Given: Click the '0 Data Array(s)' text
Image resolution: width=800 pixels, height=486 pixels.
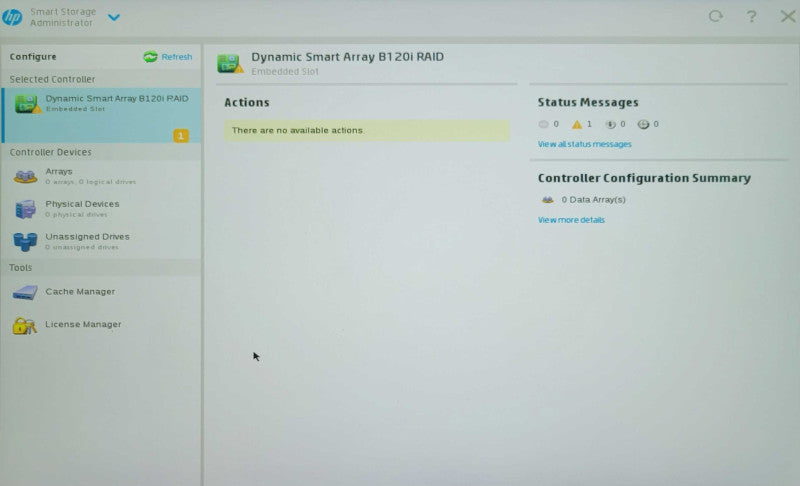Looking at the screenshot, I should tap(593, 199).
